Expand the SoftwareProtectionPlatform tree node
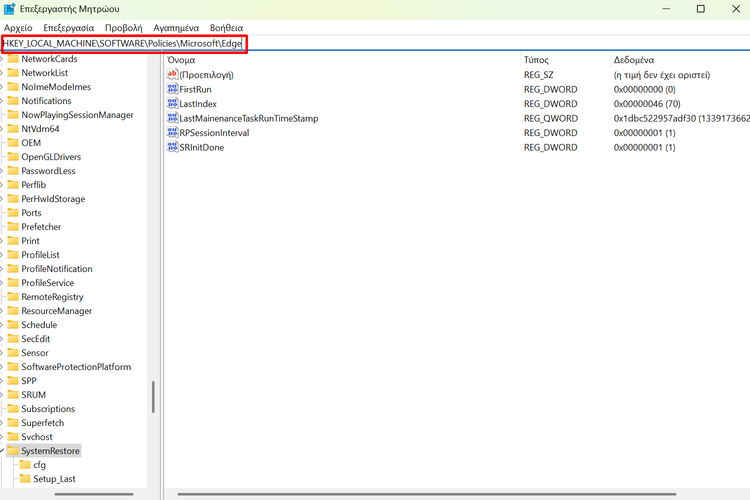 coord(2,367)
